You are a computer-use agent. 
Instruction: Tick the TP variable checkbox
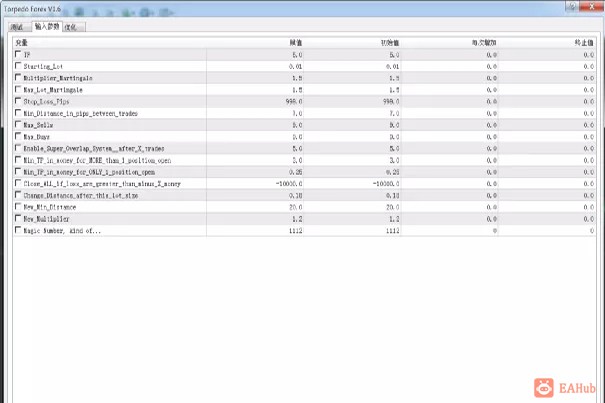pyautogui.click(x=18, y=54)
